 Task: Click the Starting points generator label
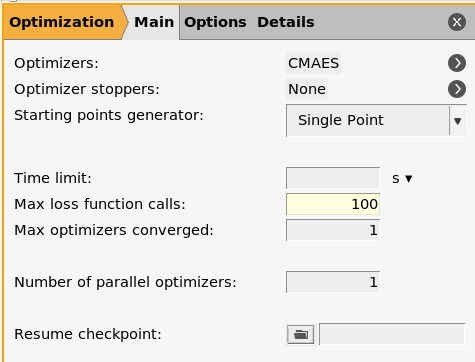point(109,115)
